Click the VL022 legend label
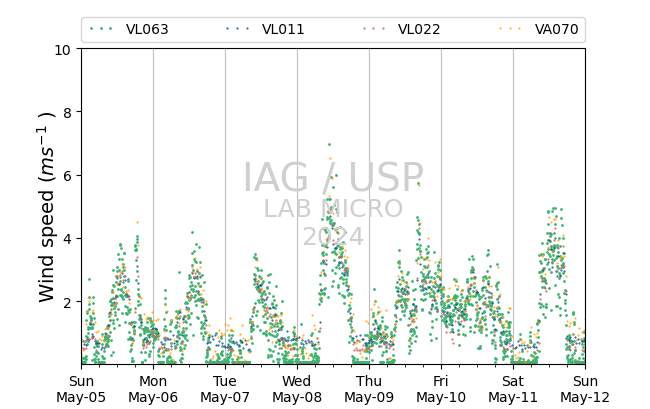Viewport: 650px width, 409px height. click(x=419, y=29)
